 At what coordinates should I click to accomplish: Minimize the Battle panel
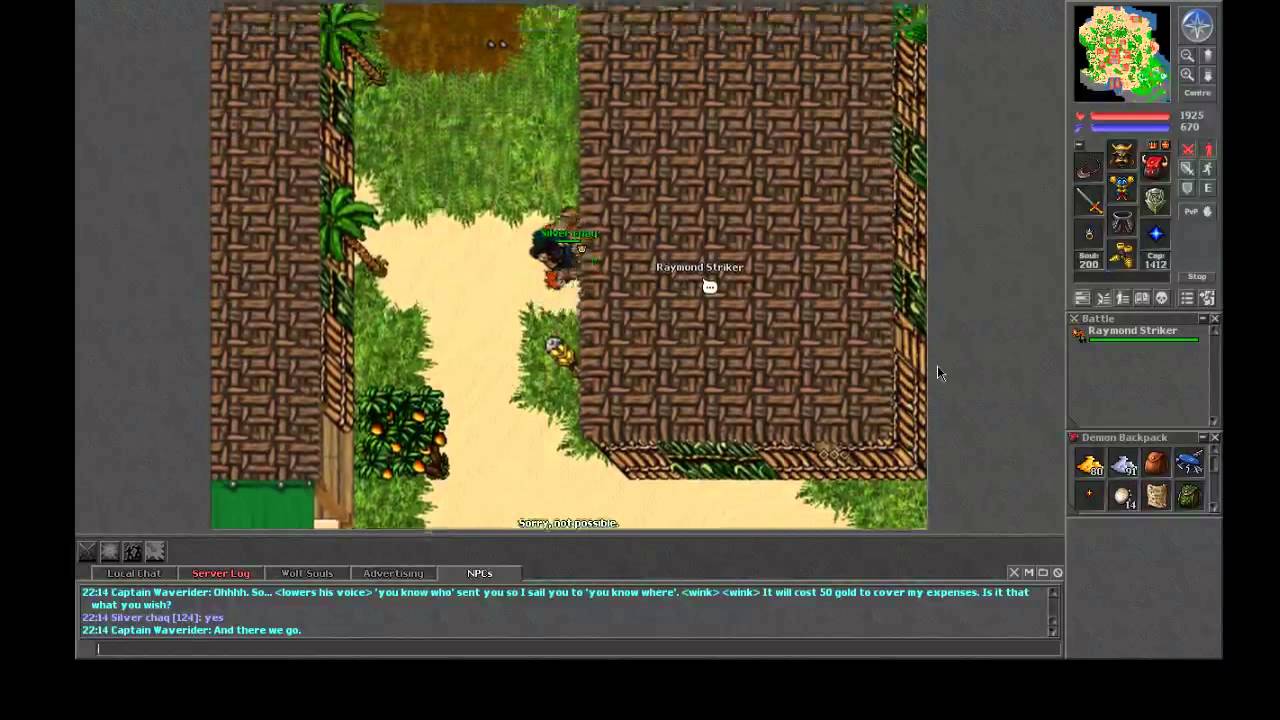point(1203,318)
